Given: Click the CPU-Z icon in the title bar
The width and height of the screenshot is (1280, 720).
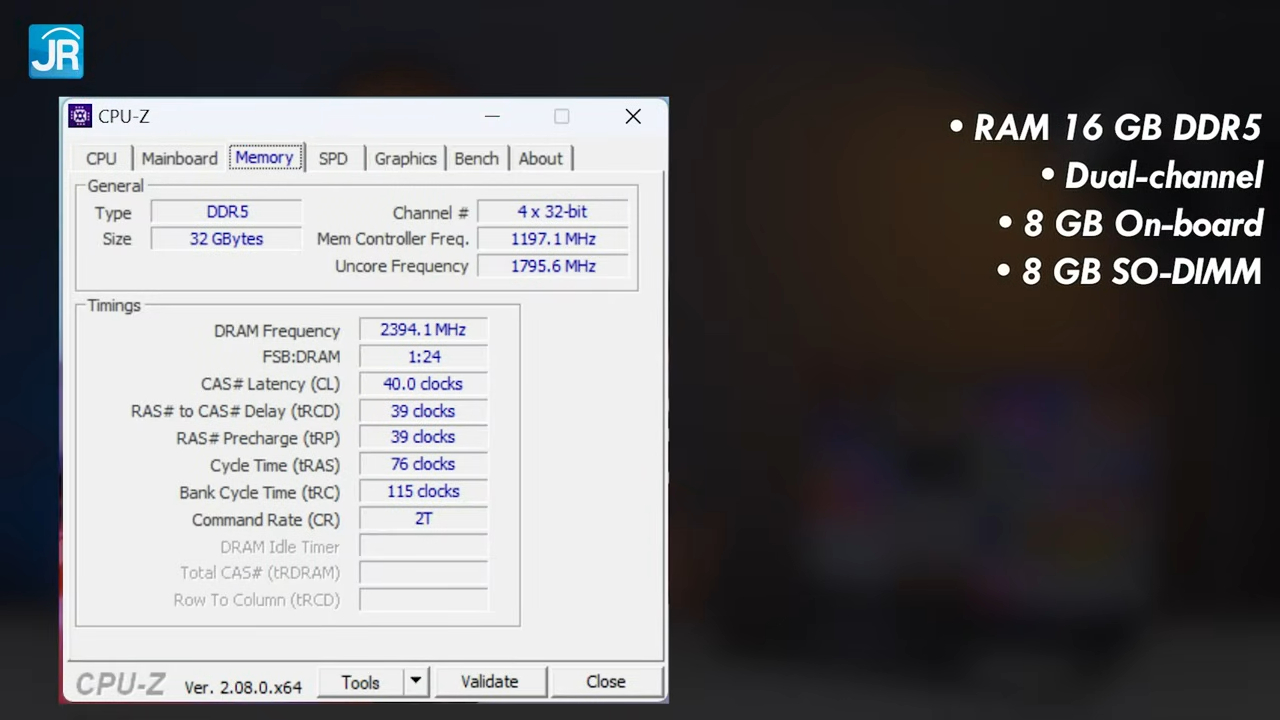Looking at the screenshot, I should [80, 116].
